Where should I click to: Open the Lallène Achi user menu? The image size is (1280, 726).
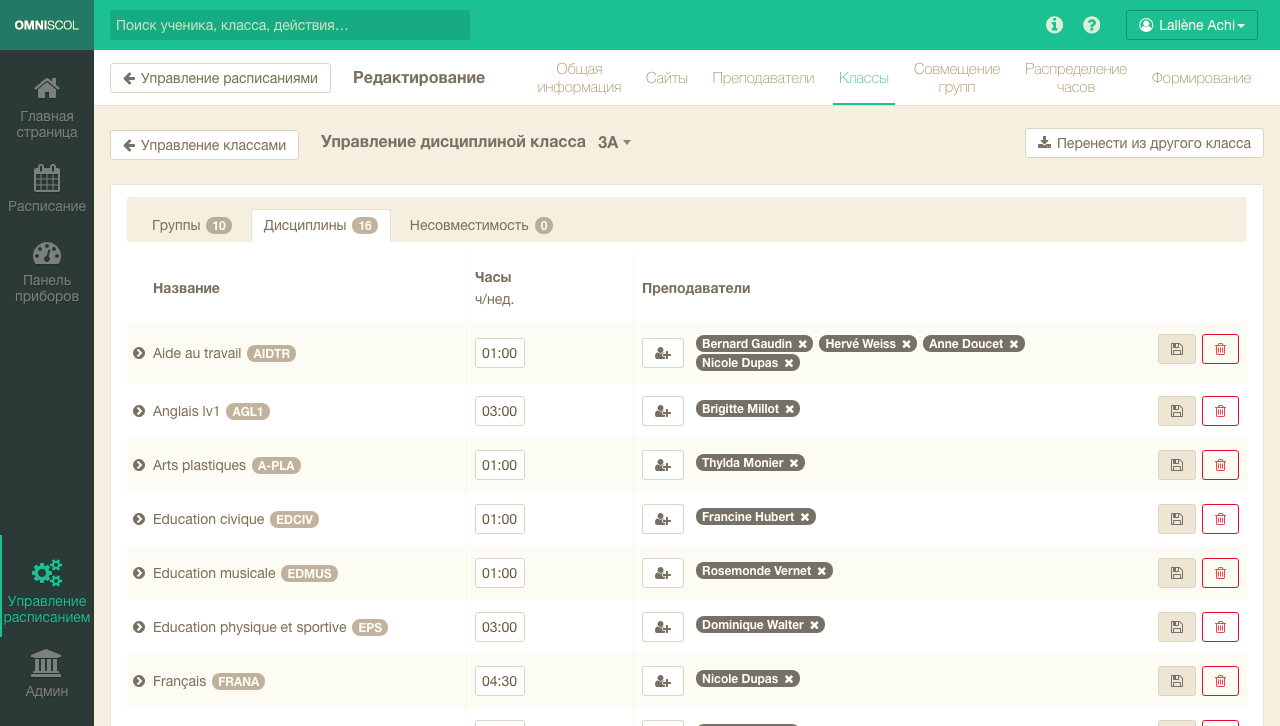click(1191, 25)
